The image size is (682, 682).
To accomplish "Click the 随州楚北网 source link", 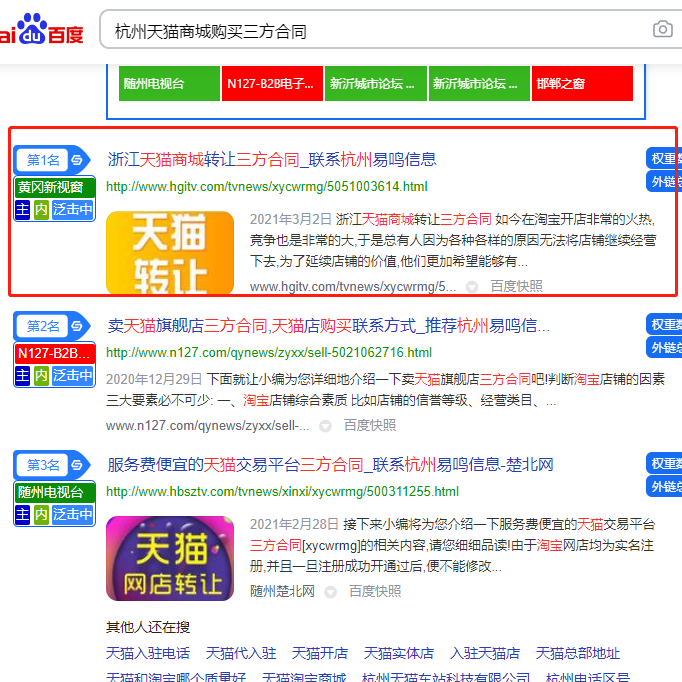I will (282, 591).
